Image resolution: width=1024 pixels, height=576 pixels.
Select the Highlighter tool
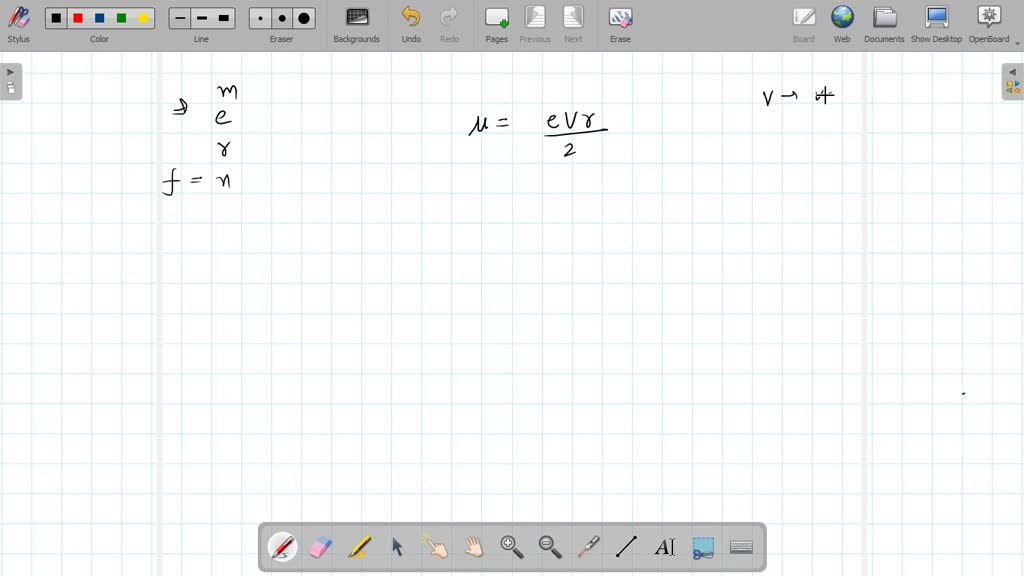[359, 547]
